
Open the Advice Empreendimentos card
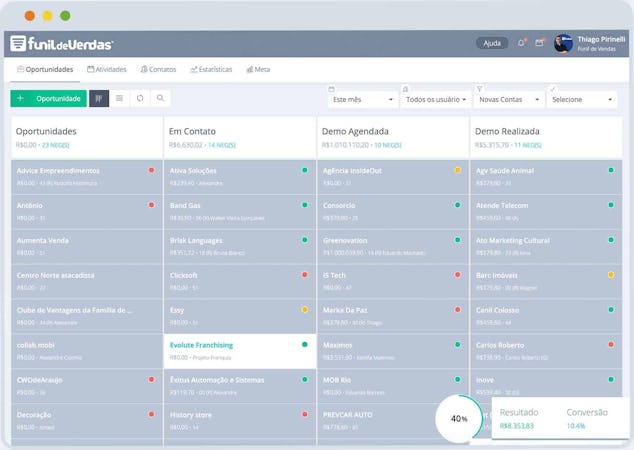pos(87,177)
